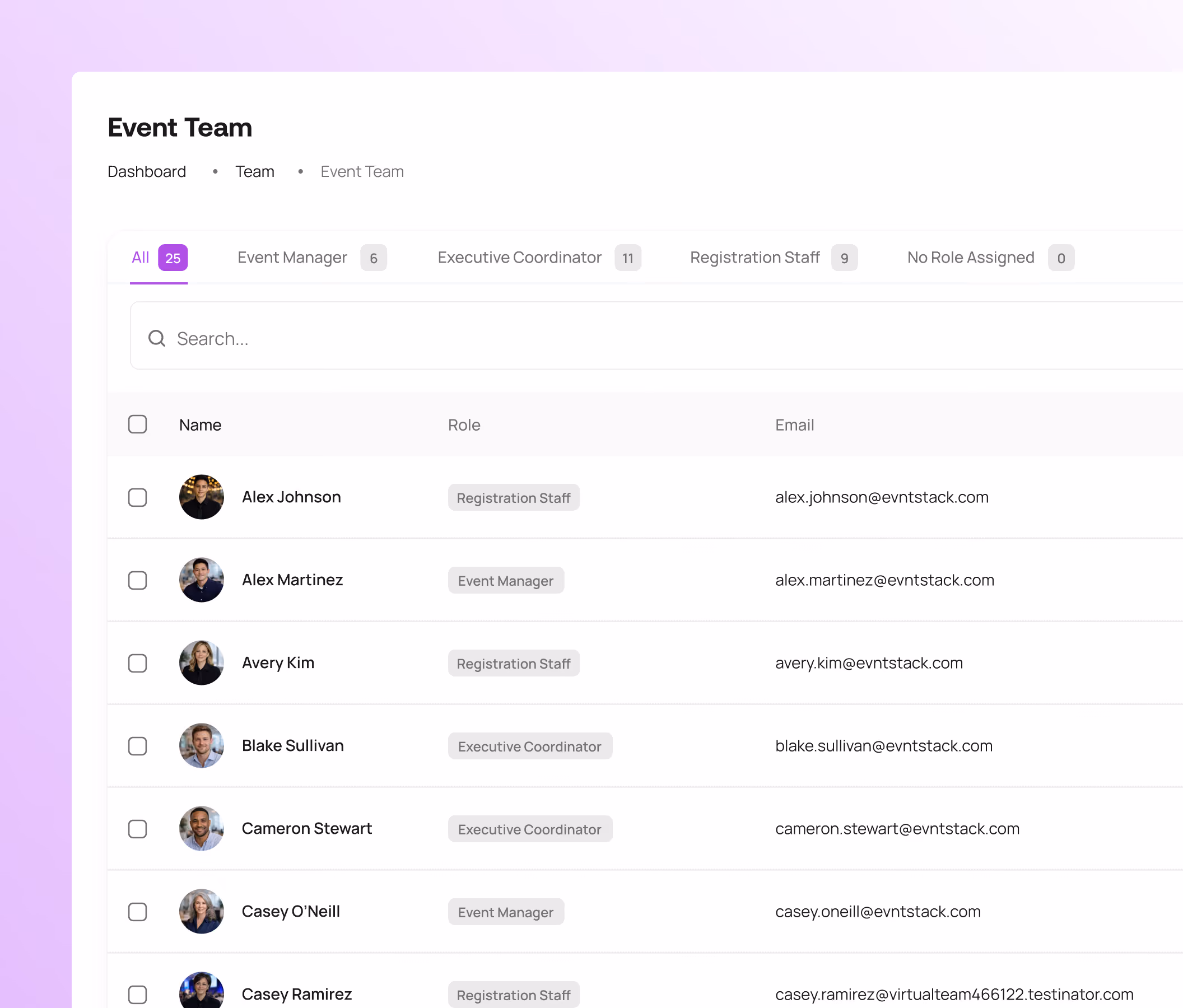Sort by the Email column header
This screenshot has width=1183, height=1008.
pyautogui.click(x=794, y=424)
